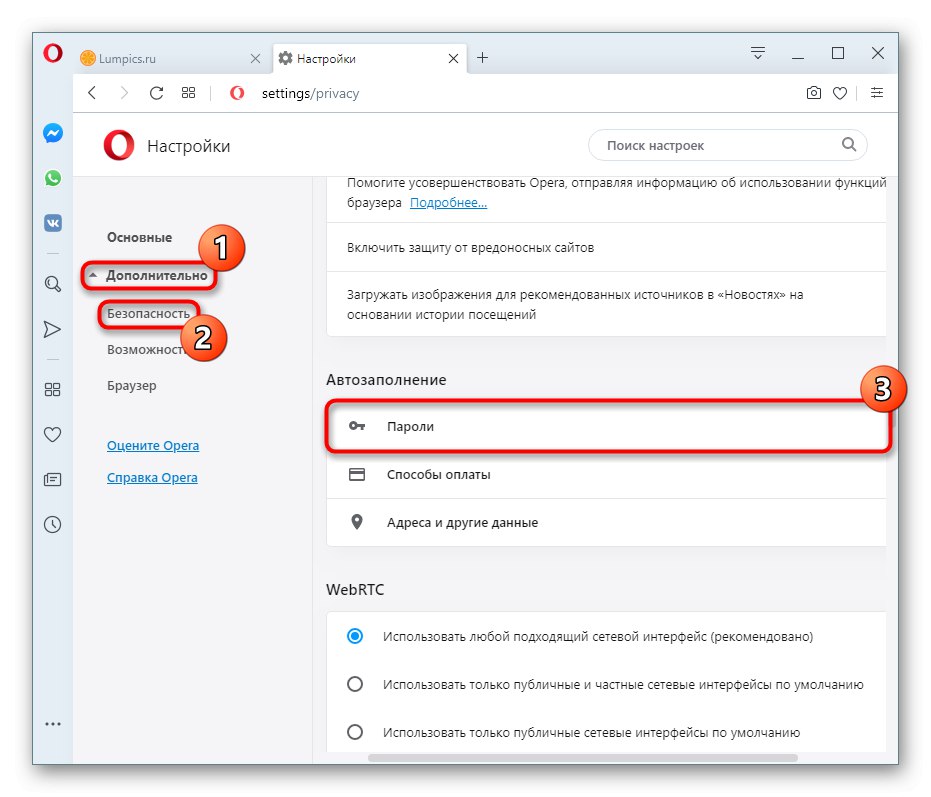Select public network interfaces only option
Screen dimensions: 931x797
355,732
